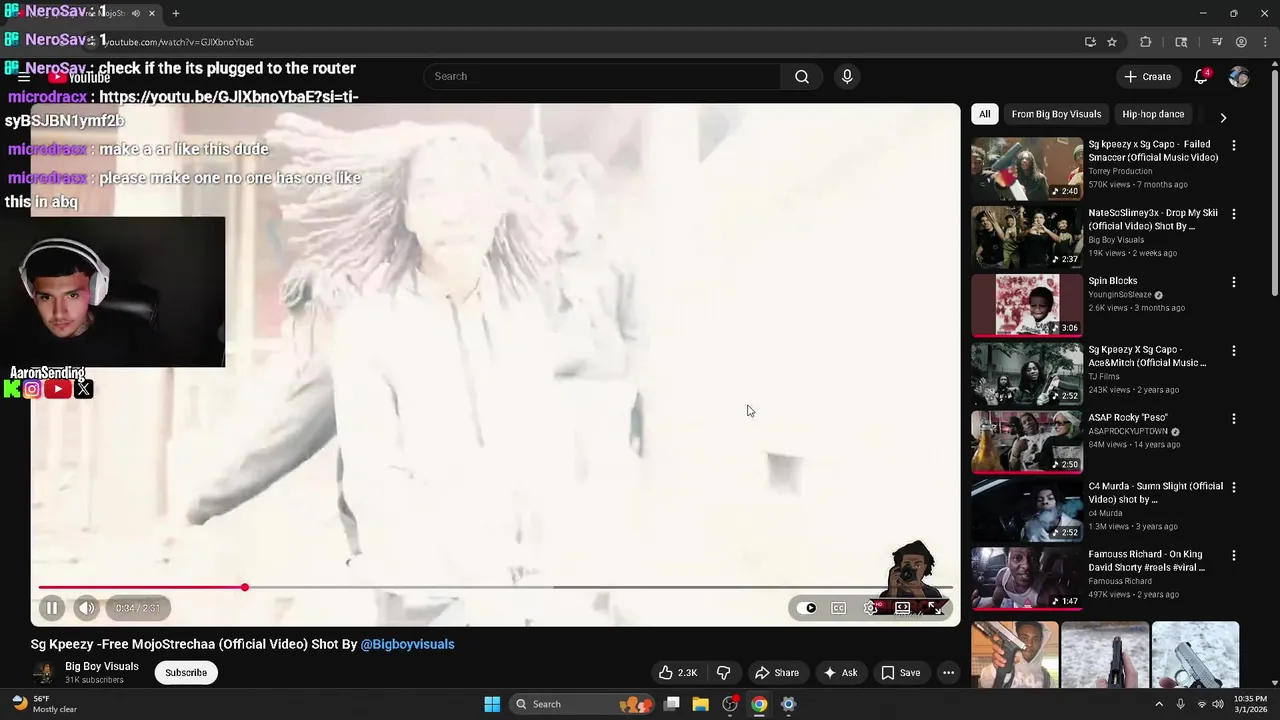Image resolution: width=1280 pixels, height=720 pixels.
Task: Open Chrome profile icon
Action: point(1241,42)
